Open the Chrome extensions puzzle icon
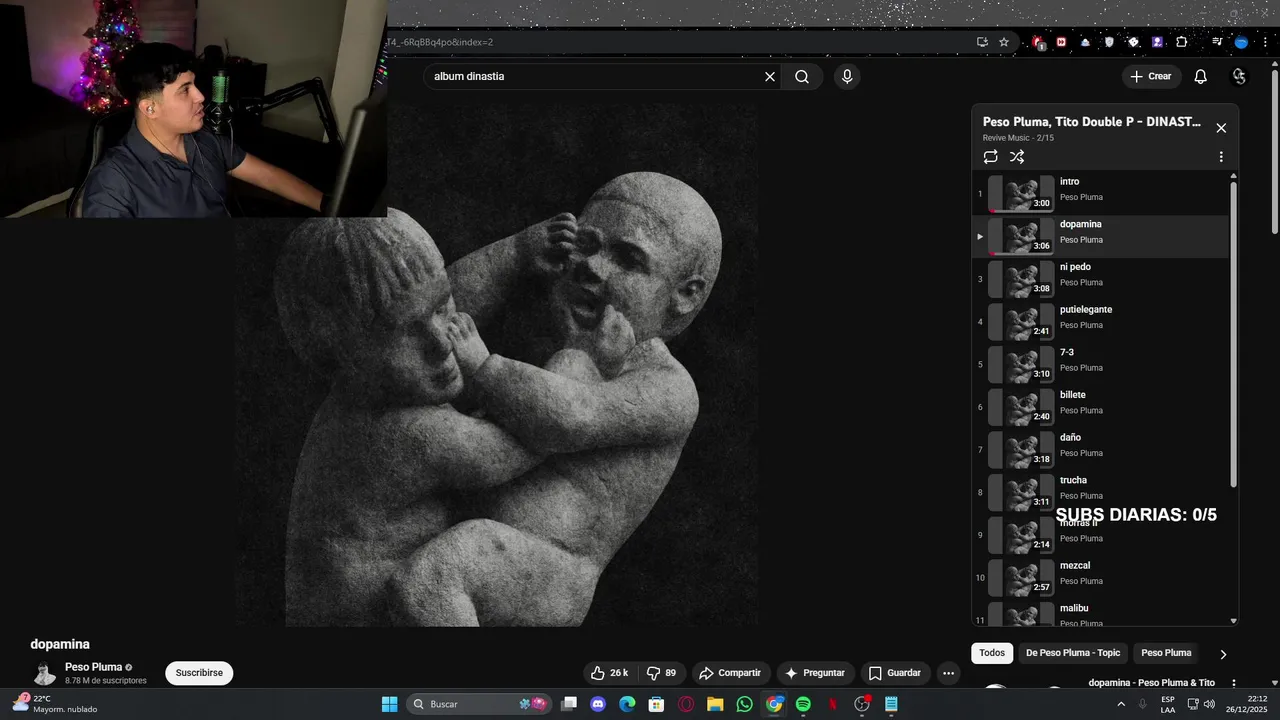This screenshot has height=720, width=1280. point(1182,42)
